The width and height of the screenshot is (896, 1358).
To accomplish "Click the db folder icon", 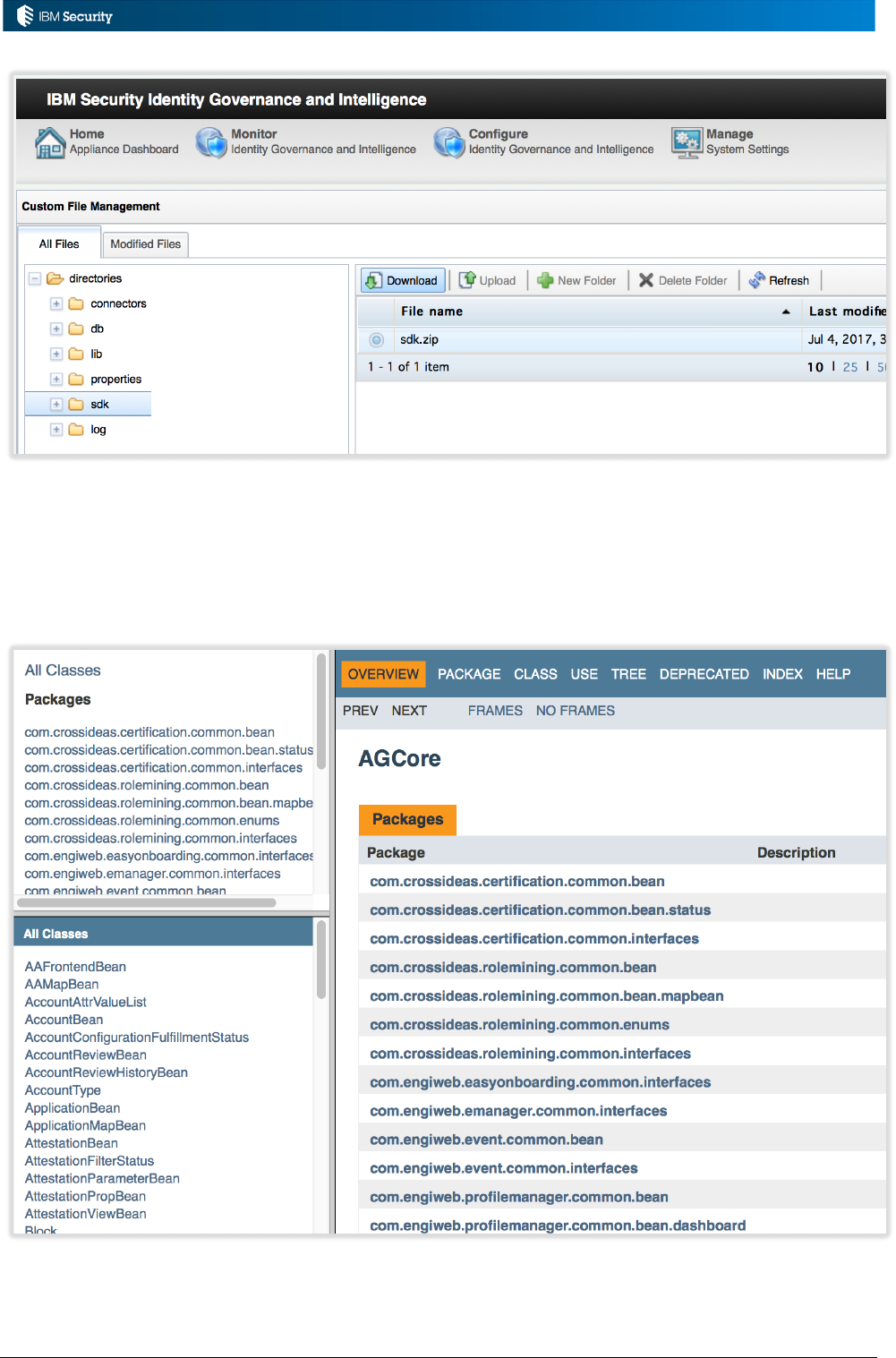I will 76,329.
